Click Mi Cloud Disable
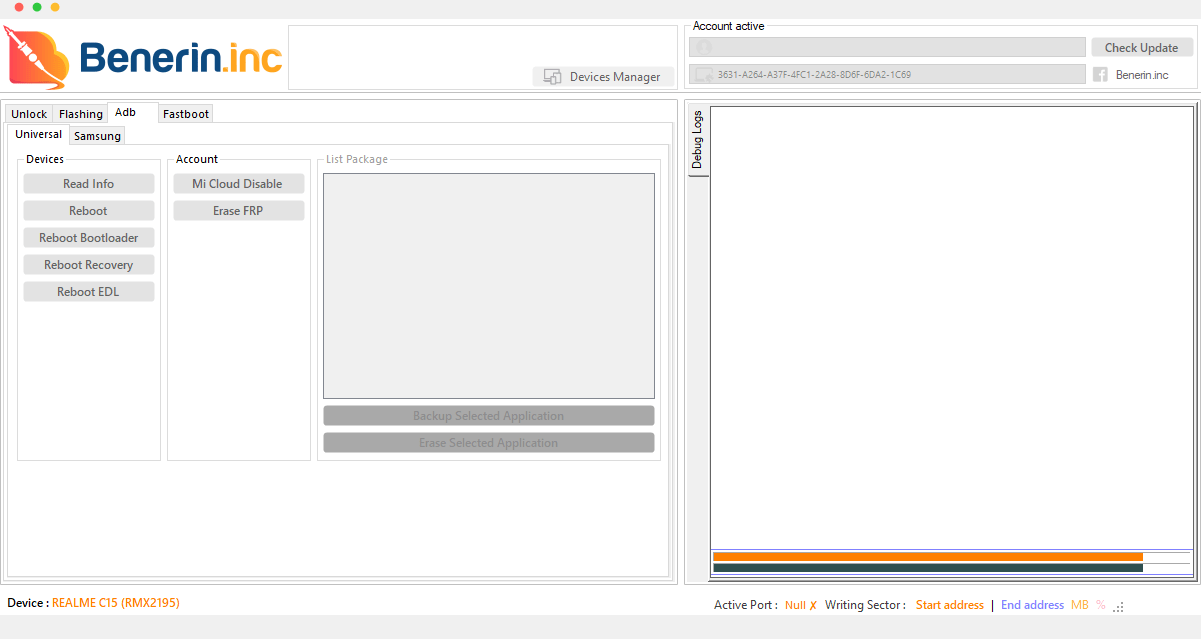This screenshot has width=1201, height=639. tap(238, 183)
